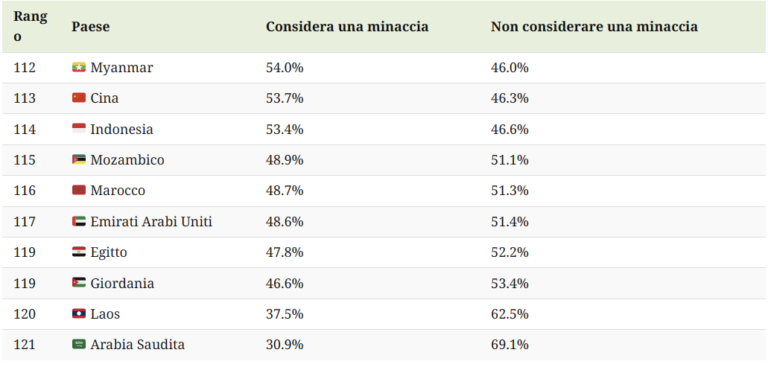Click the Rango column header

(30, 26)
